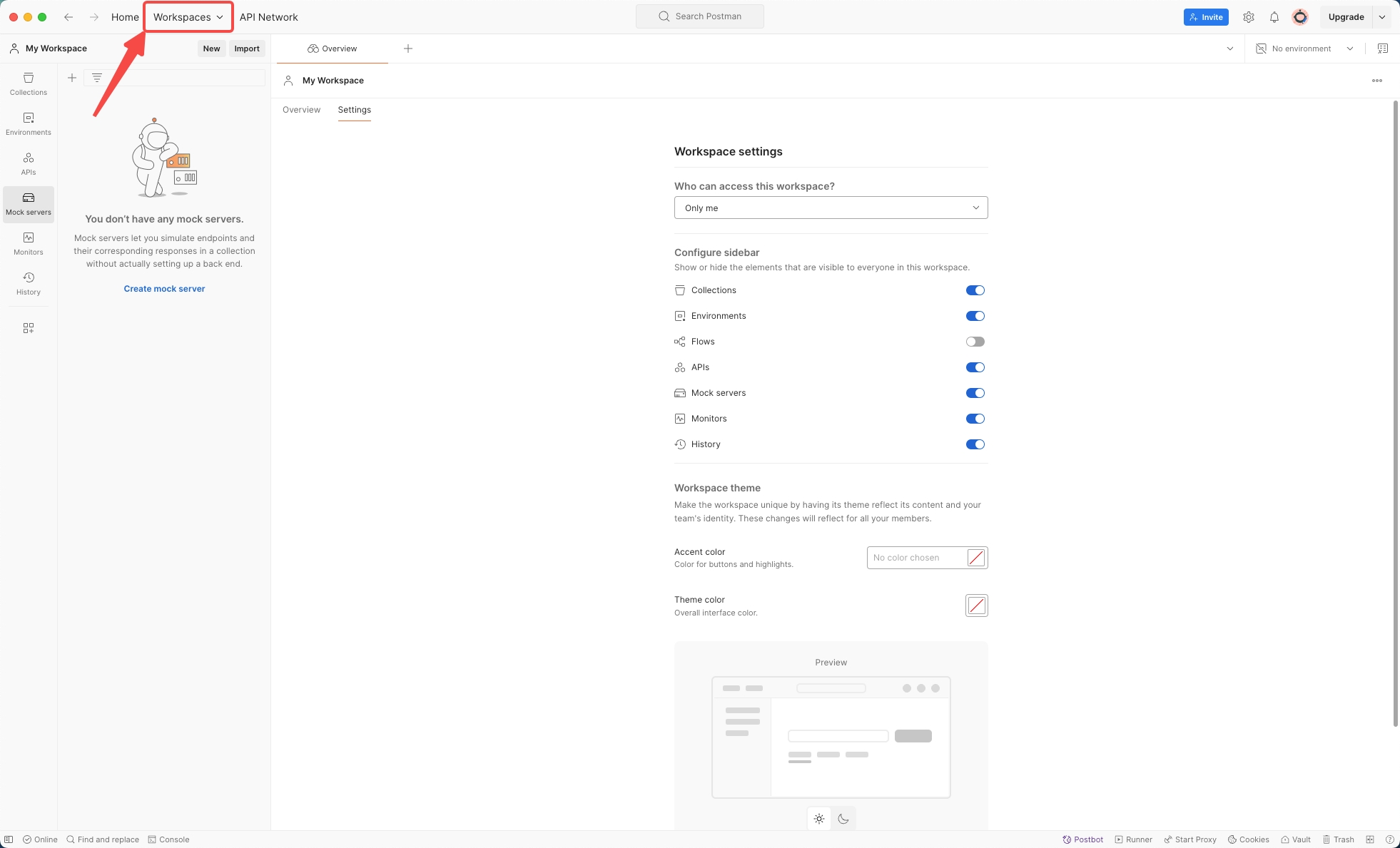
Task: Open the workspace three-dot options menu
Action: point(1377,81)
